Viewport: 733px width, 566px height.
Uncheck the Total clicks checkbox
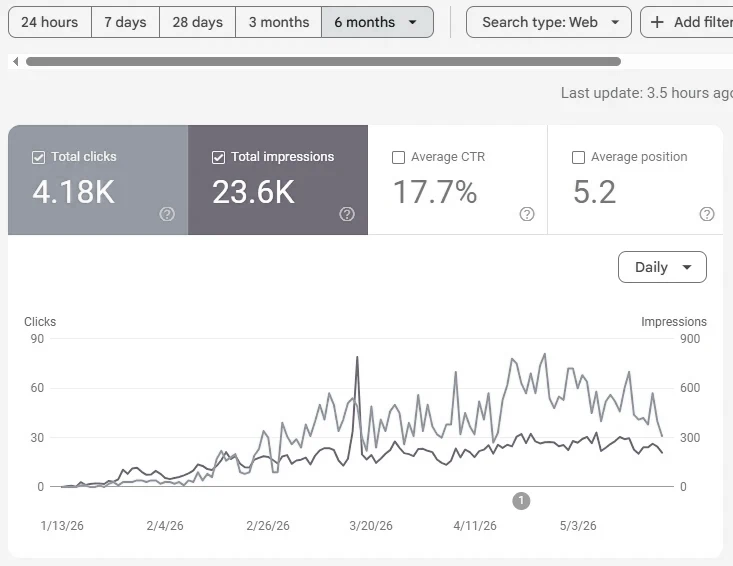[x=38, y=158]
